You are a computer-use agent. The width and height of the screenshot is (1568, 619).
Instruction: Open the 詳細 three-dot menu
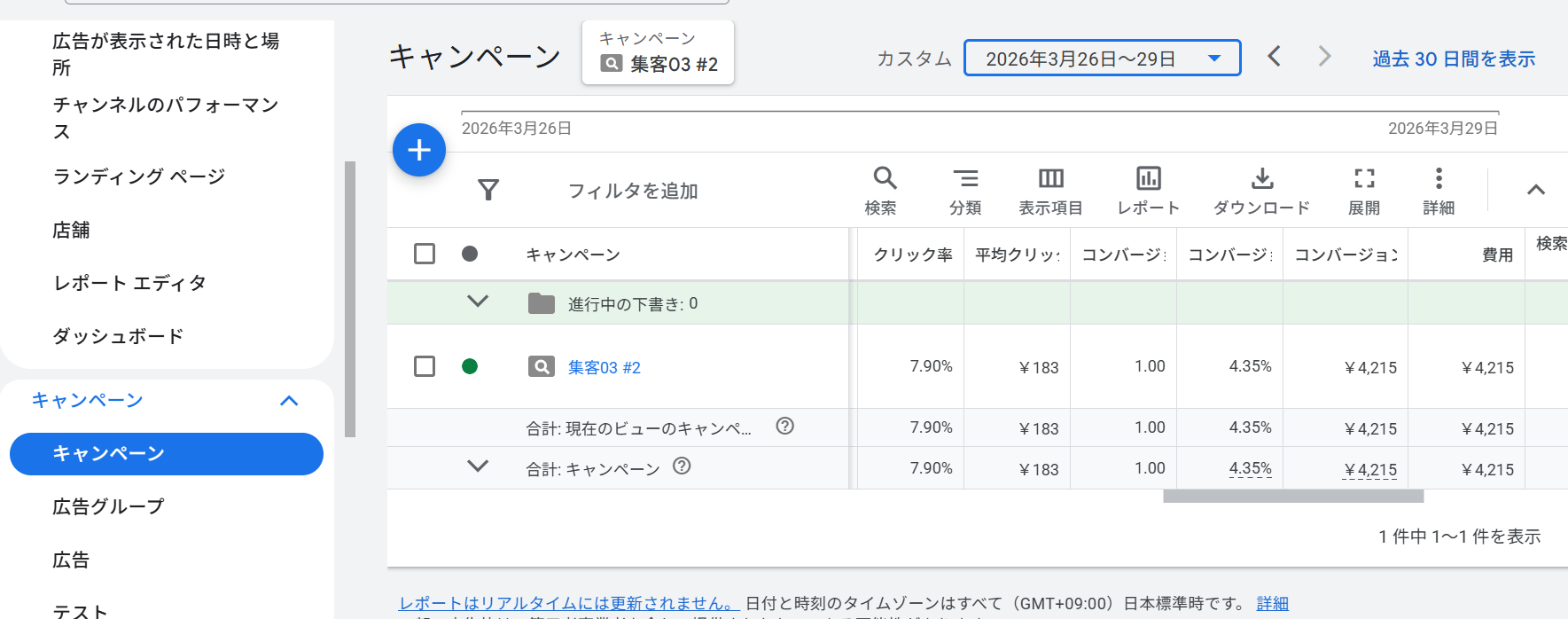1439,178
